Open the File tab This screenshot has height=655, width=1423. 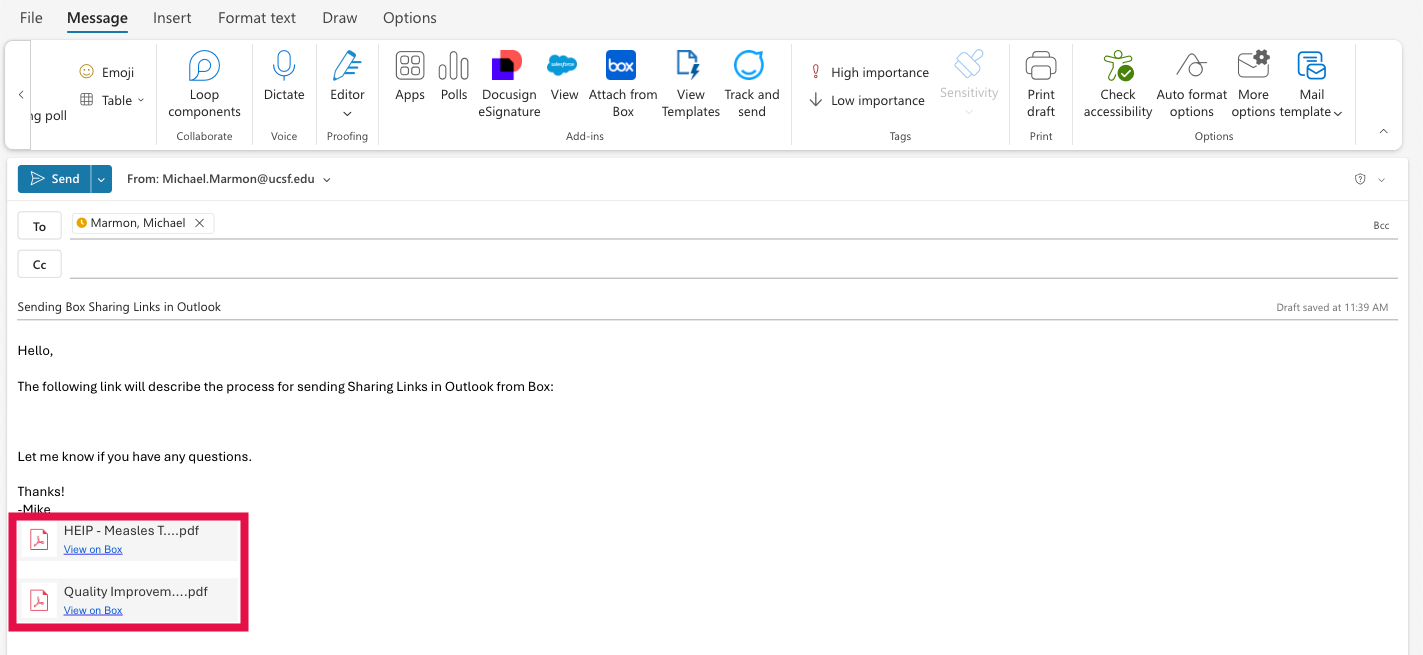click(x=31, y=18)
